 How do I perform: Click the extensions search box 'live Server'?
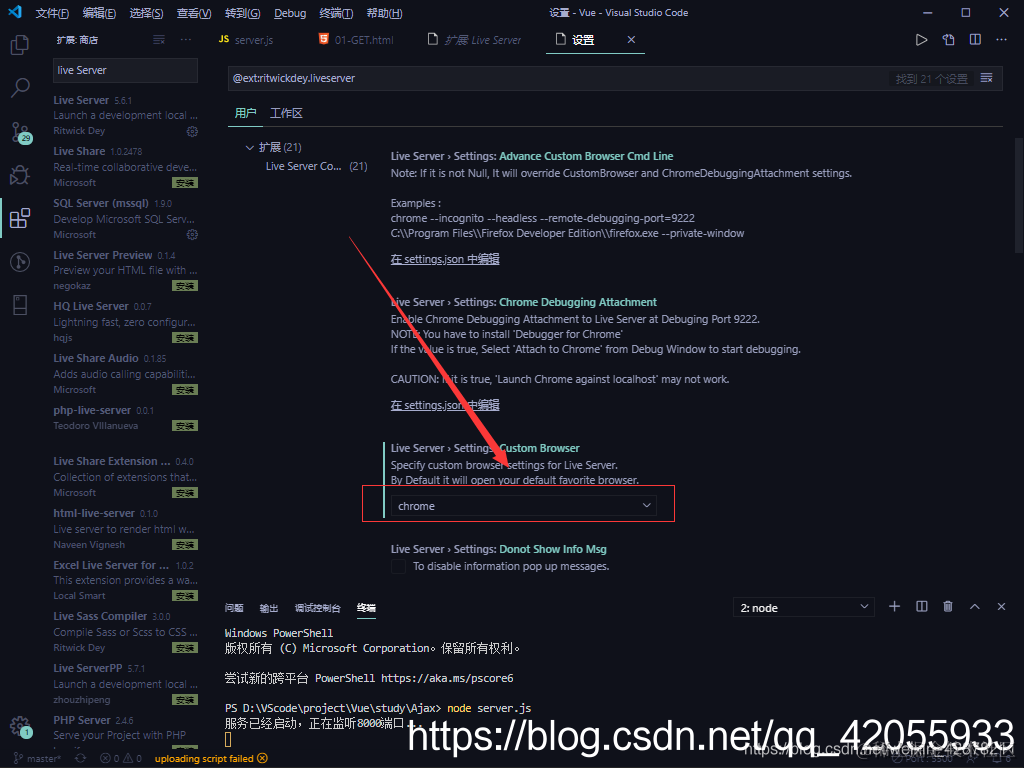coord(125,71)
